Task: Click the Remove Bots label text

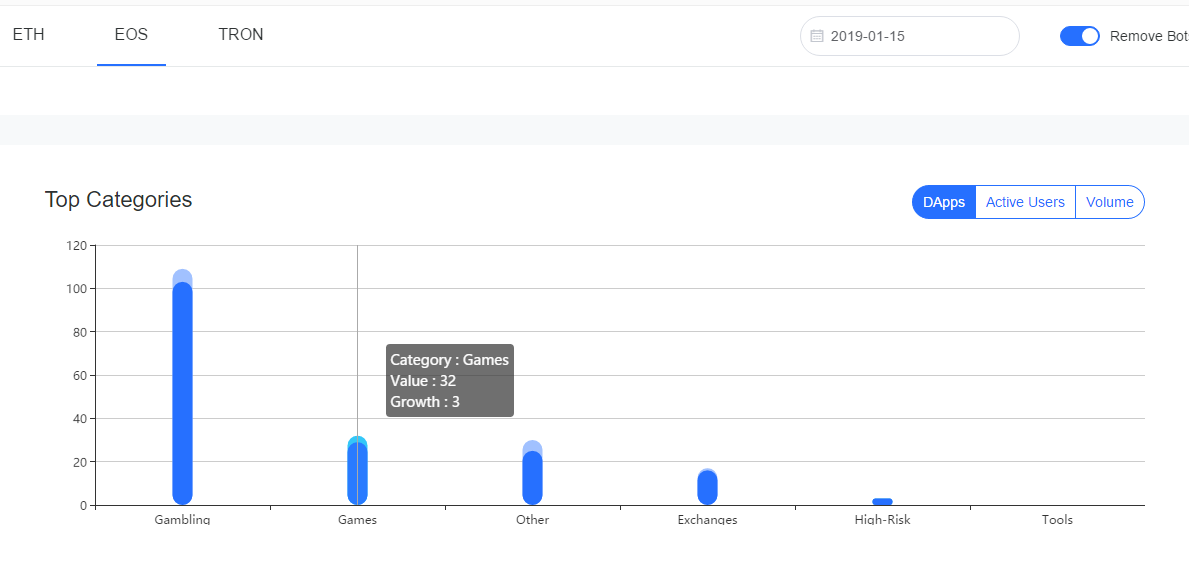Action: [1149, 36]
